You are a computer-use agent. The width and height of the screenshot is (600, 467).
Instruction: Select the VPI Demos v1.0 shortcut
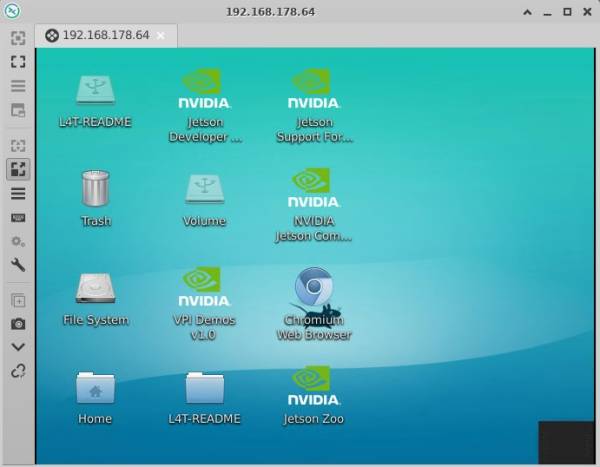coord(204,304)
